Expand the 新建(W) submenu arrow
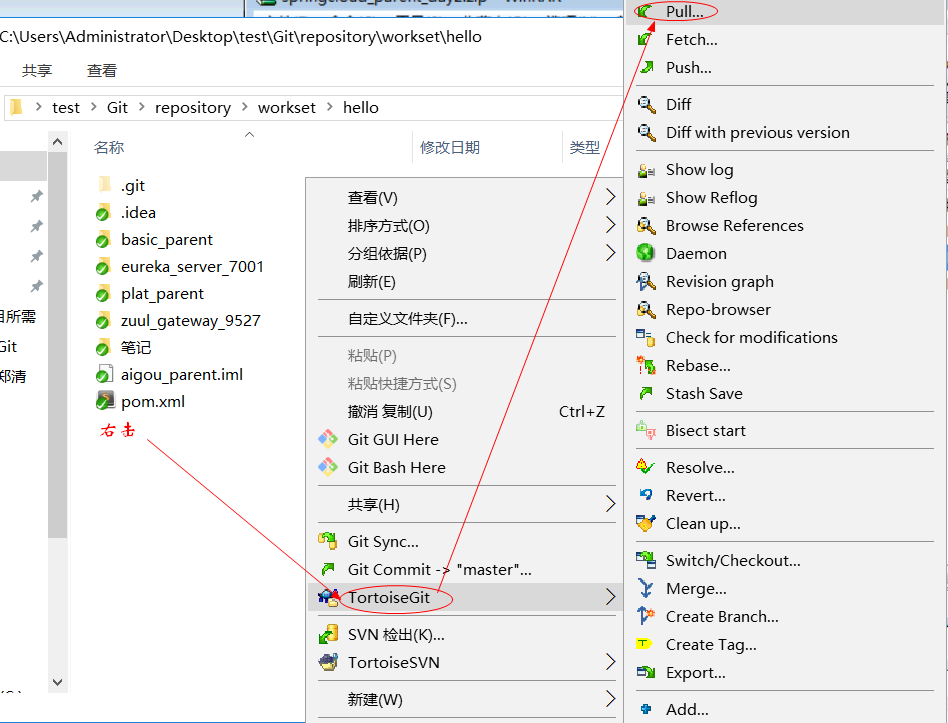The image size is (948, 723). pyautogui.click(x=610, y=699)
